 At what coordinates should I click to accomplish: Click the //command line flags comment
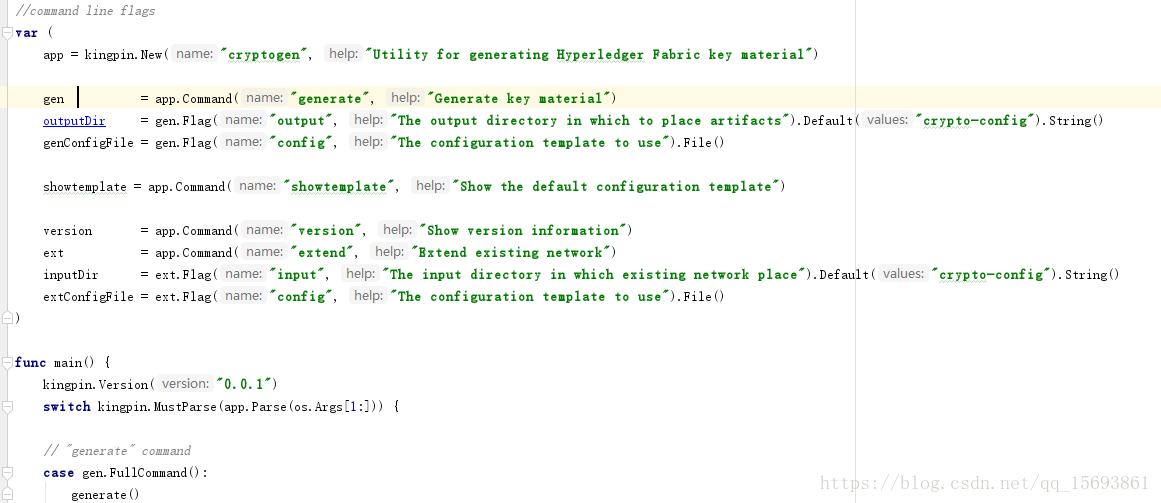tap(85, 11)
